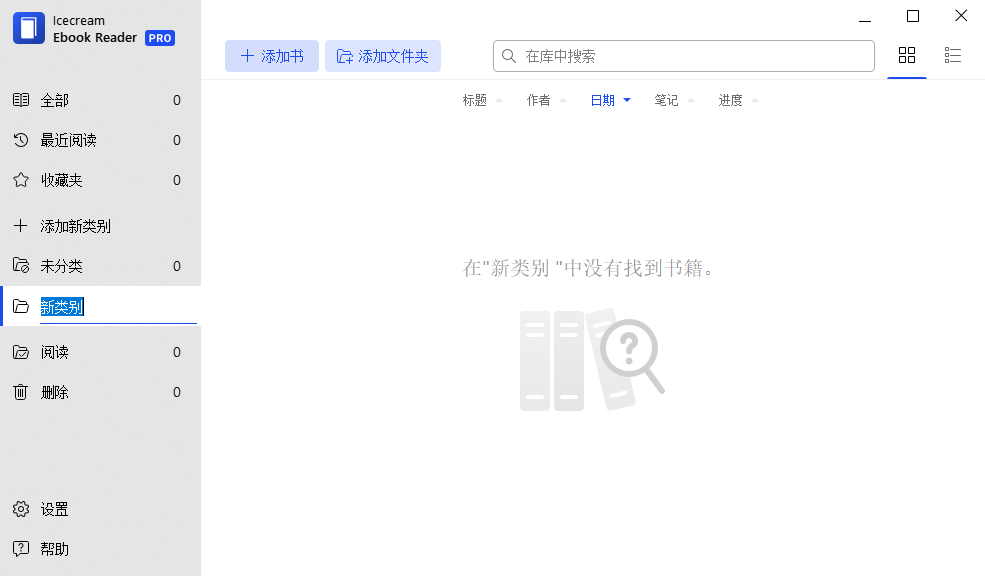Screen dimensions: 985x576
Task: Click the 添加文件夹 add folder button
Action: (x=385, y=56)
